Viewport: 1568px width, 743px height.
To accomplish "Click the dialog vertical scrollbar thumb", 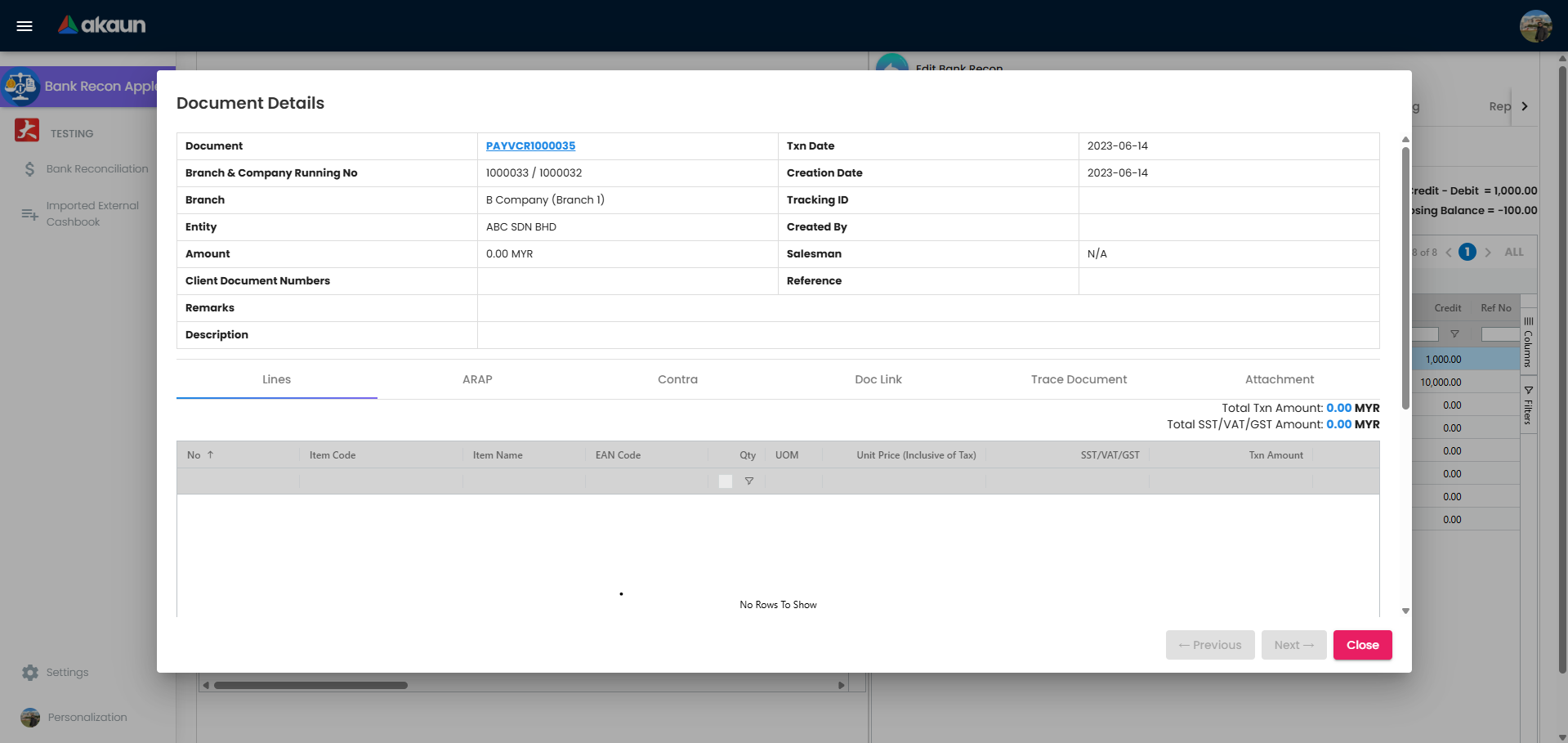I will point(1405,278).
